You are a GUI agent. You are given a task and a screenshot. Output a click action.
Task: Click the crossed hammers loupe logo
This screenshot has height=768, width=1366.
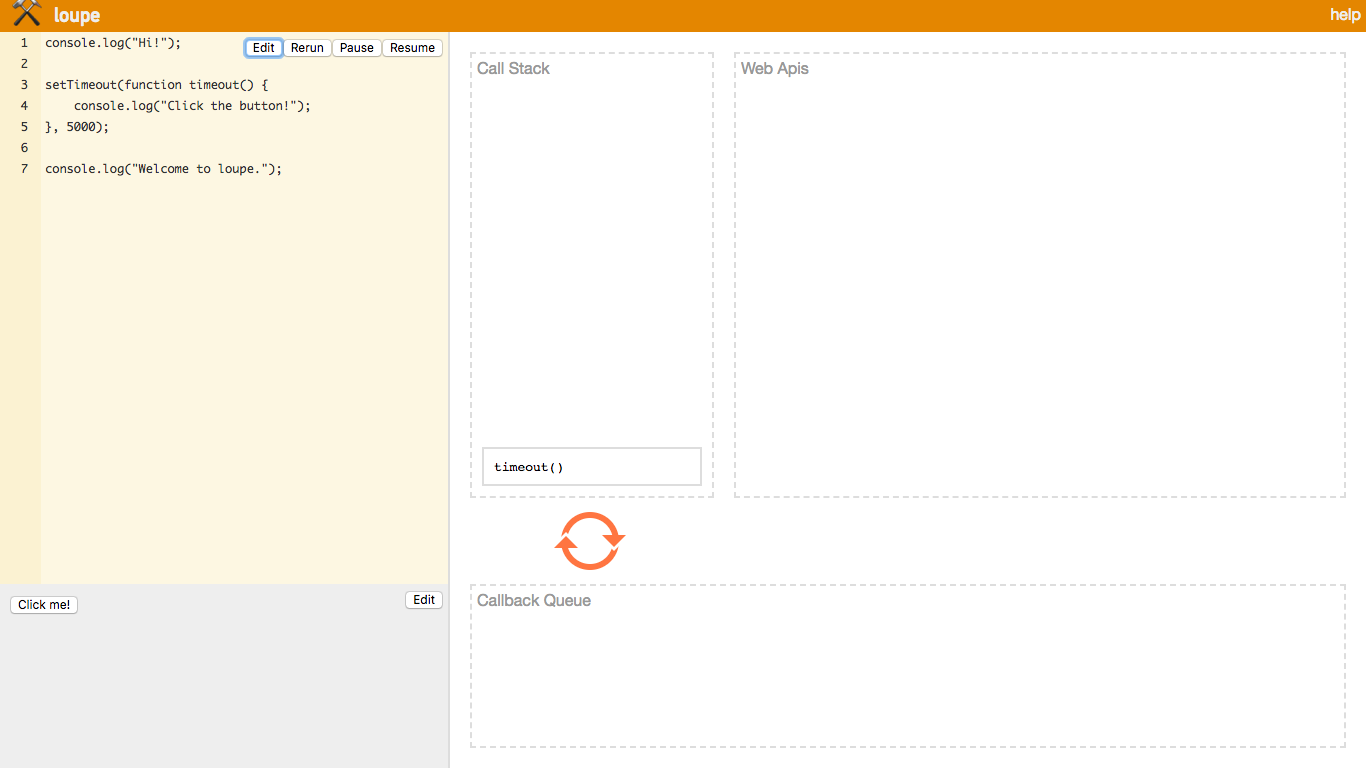click(x=25, y=14)
